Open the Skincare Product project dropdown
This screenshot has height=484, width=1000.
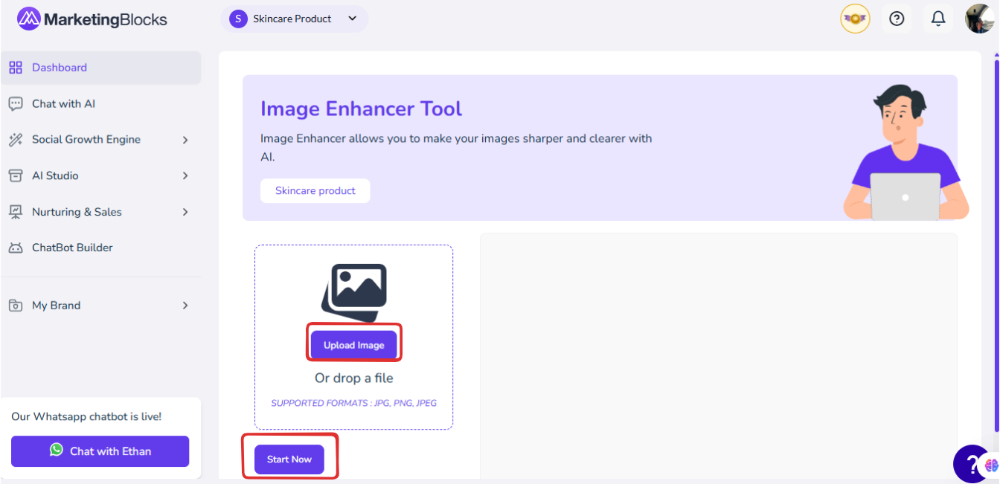point(294,19)
